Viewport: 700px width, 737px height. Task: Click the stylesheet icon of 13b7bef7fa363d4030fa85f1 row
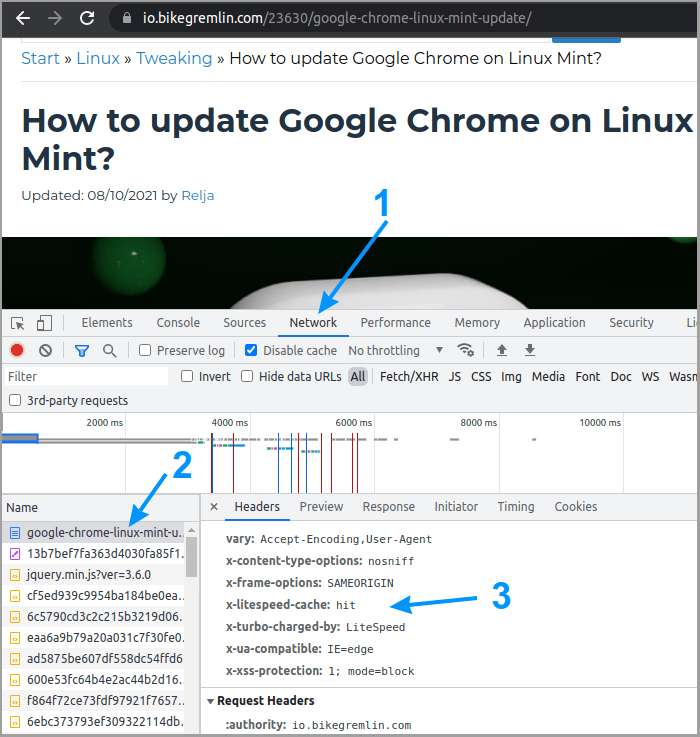(15, 554)
